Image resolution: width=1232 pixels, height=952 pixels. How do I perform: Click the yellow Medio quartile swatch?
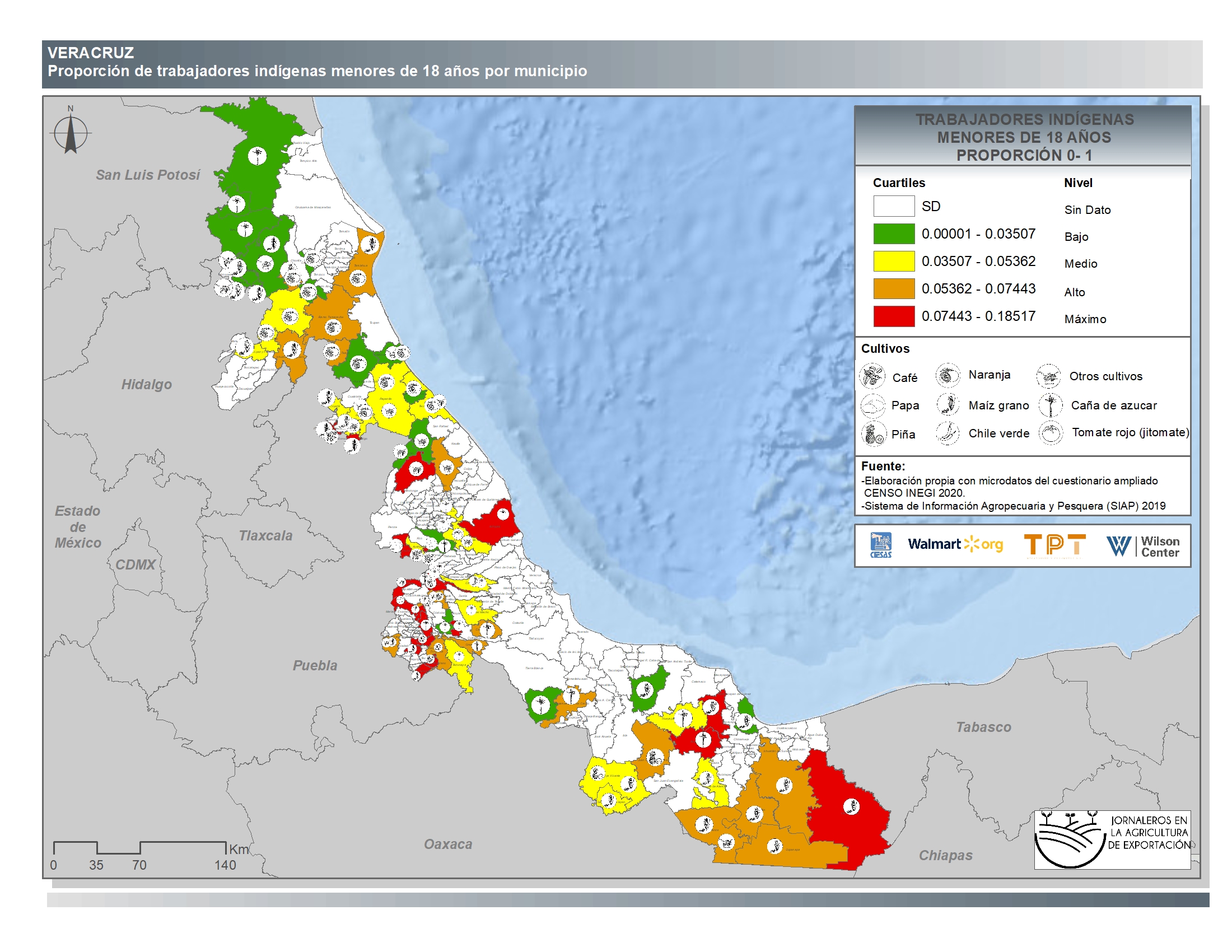(894, 261)
